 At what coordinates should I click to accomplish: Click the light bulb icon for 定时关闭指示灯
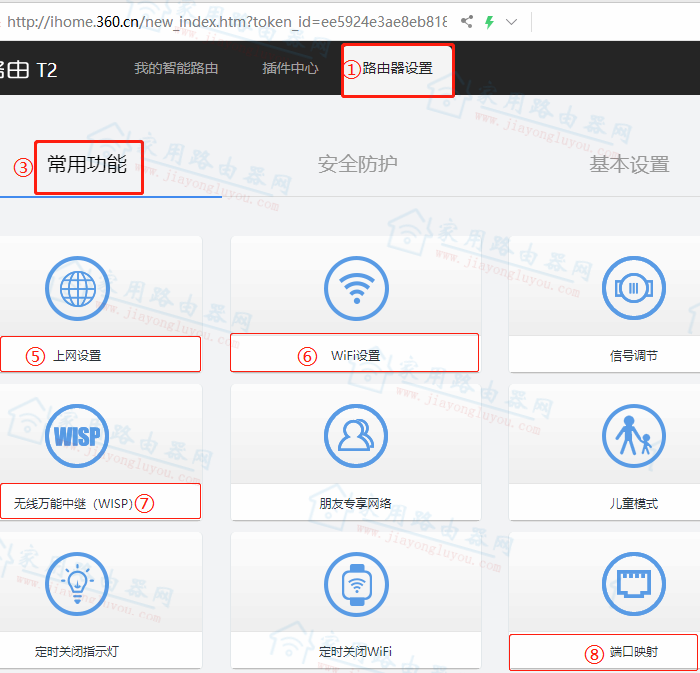(x=77, y=583)
